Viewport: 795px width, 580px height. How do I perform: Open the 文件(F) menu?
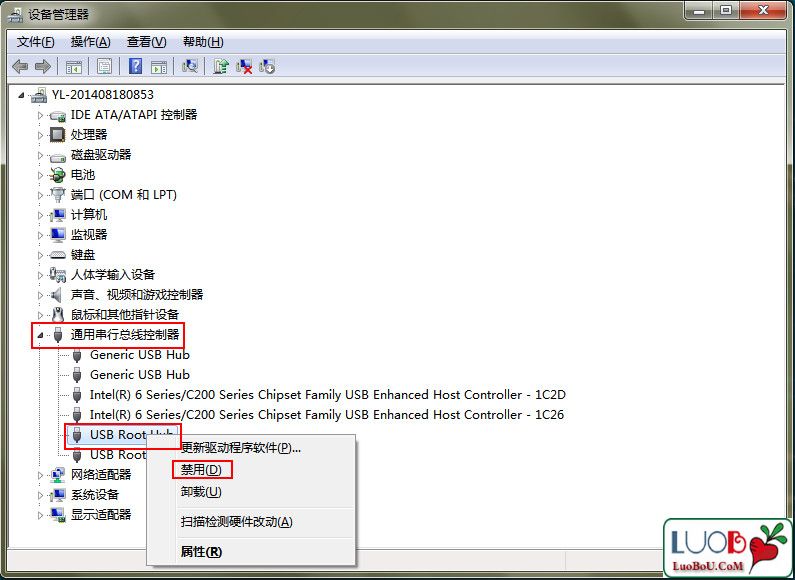click(x=36, y=41)
